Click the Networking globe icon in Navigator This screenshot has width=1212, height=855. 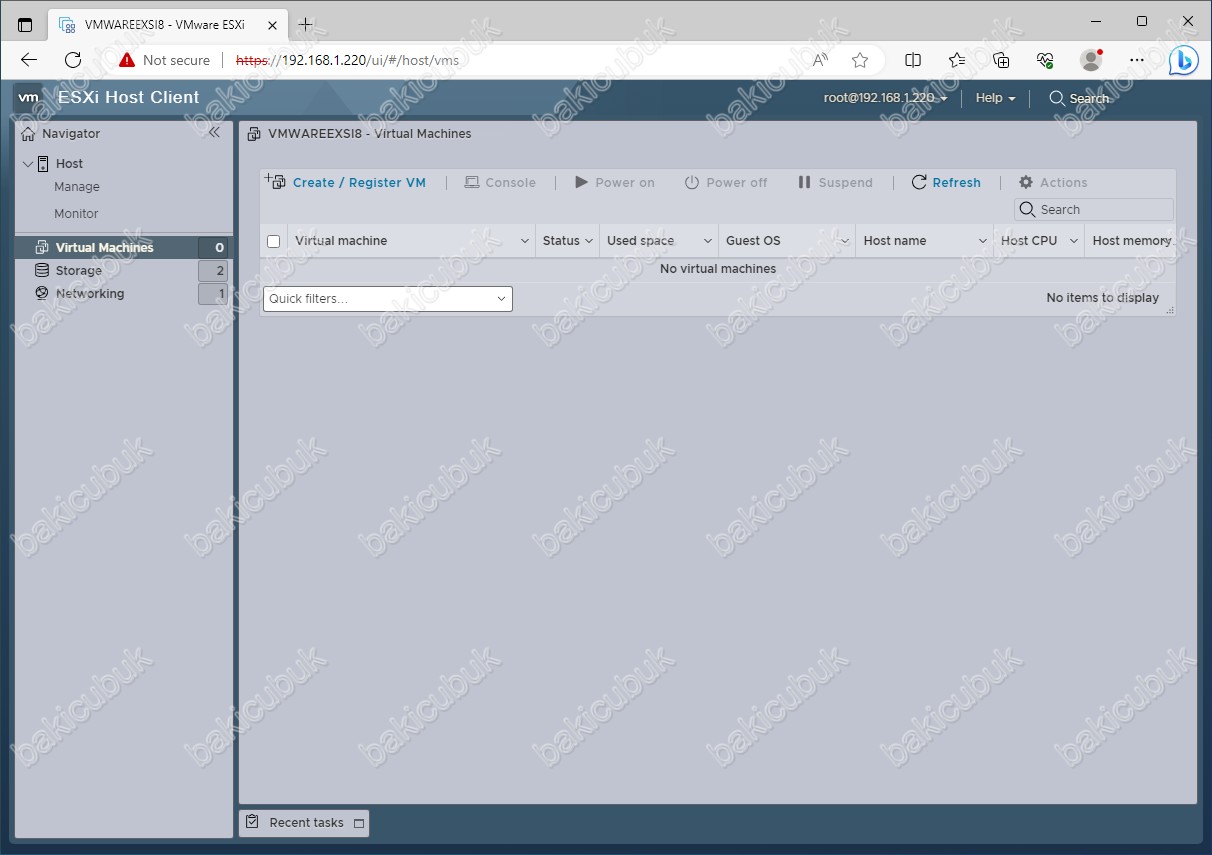tap(42, 293)
